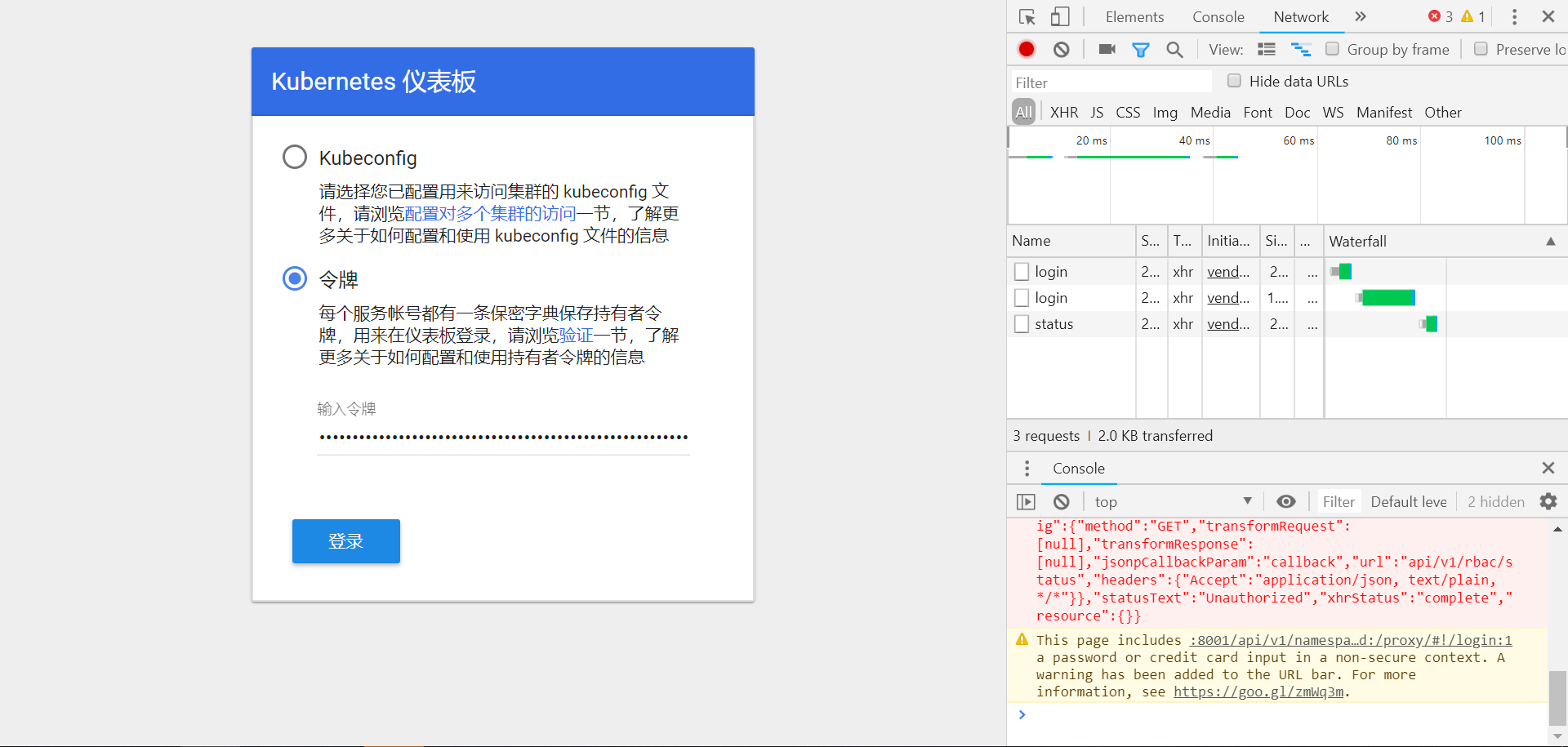1568x747 pixels.
Task: Enable Preserve log checkbox
Action: pos(1481,49)
